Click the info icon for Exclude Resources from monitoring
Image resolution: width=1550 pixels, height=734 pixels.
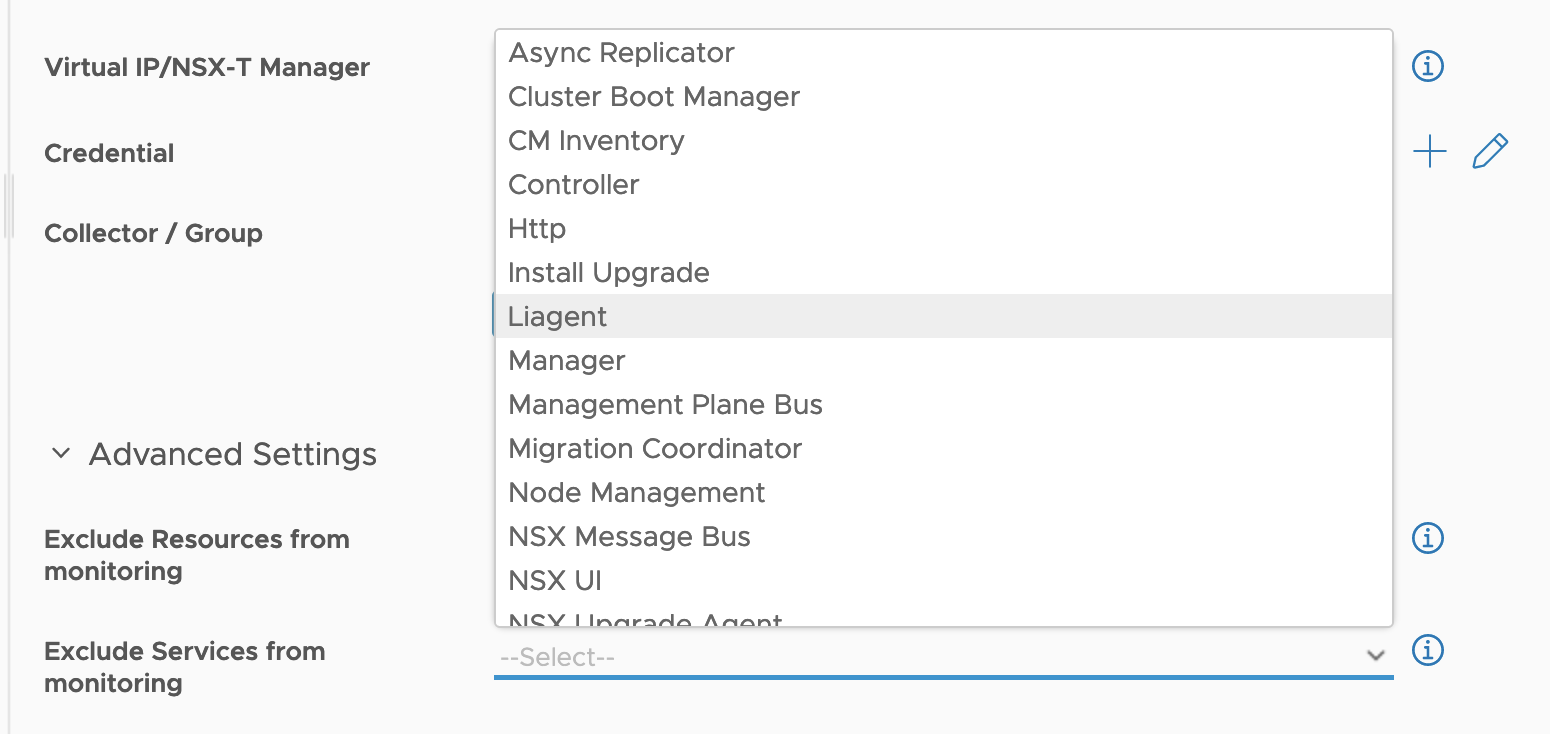coord(1427,538)
